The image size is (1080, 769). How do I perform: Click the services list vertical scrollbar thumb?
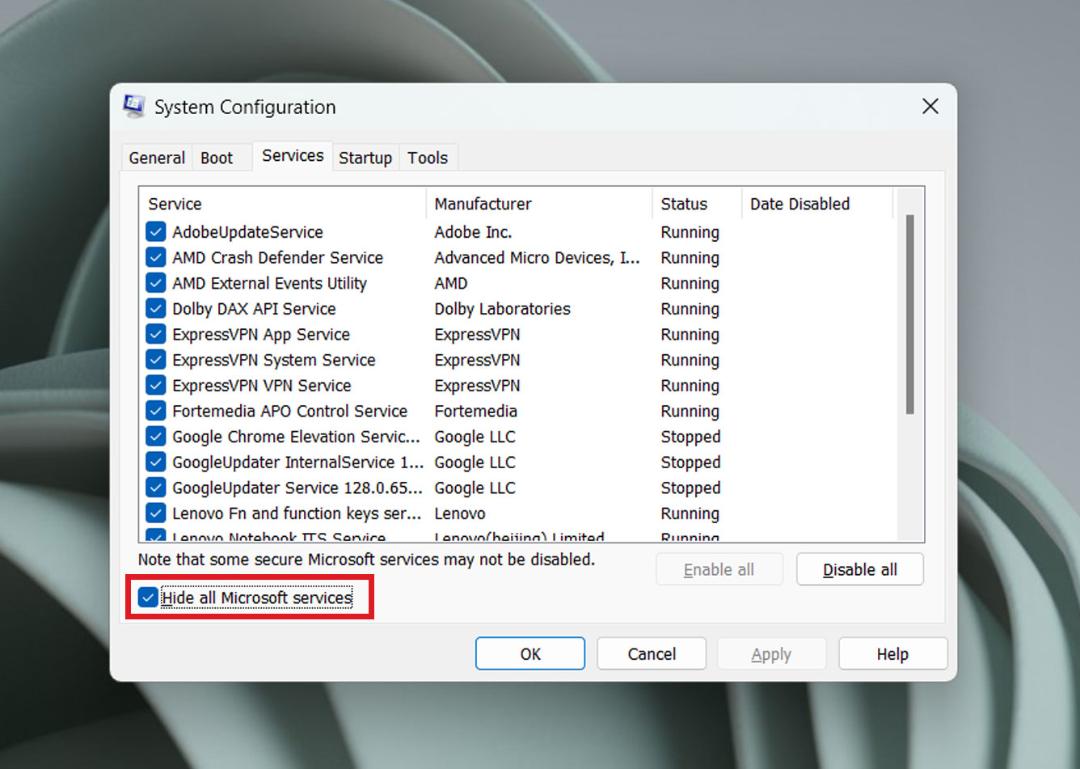pyautogui.click(x=910, y=314)
